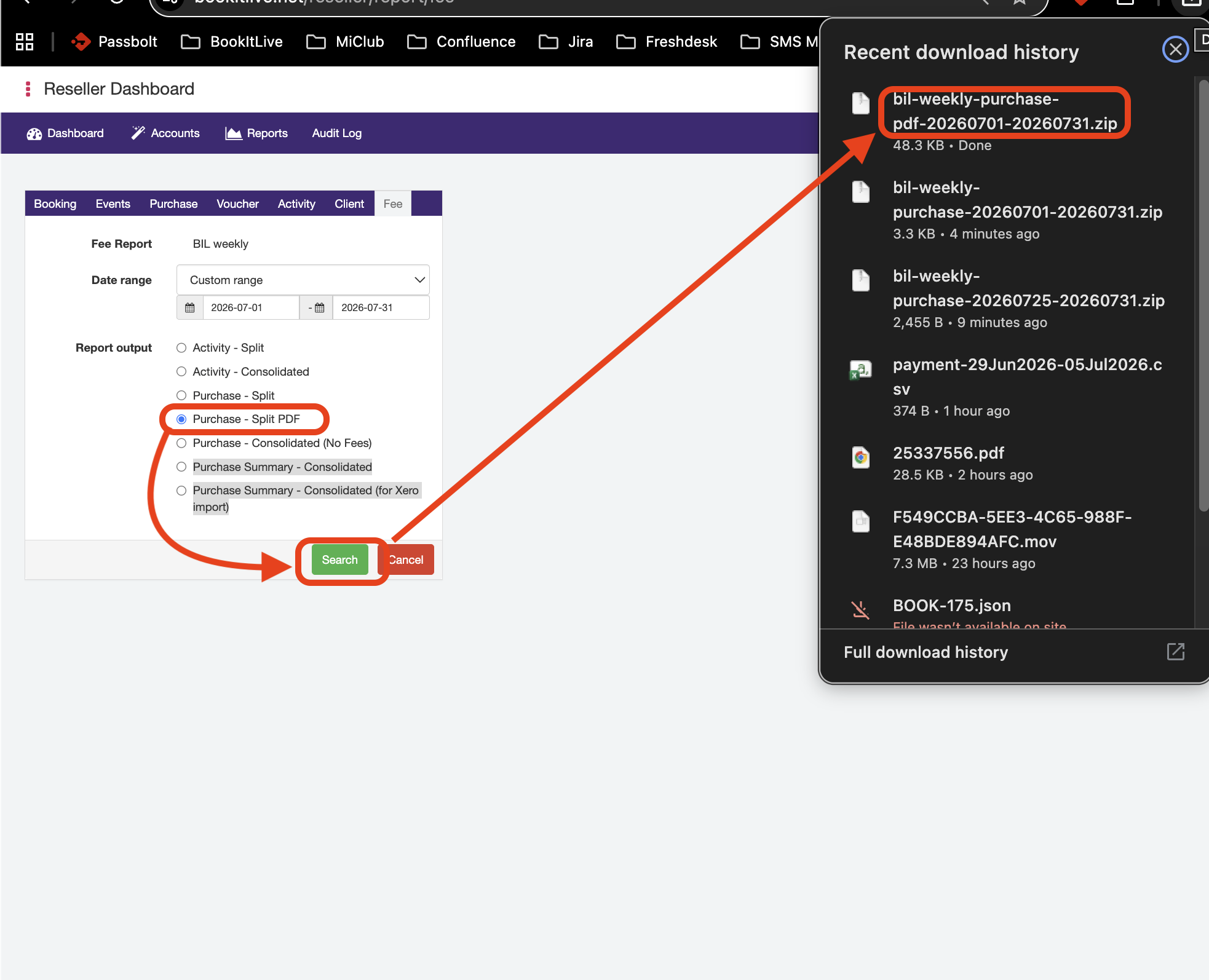Image resolution: width=1209 pixels, height=980 pixels.
Task: Close the Recent download history panel
Action: click(1175, 49)
